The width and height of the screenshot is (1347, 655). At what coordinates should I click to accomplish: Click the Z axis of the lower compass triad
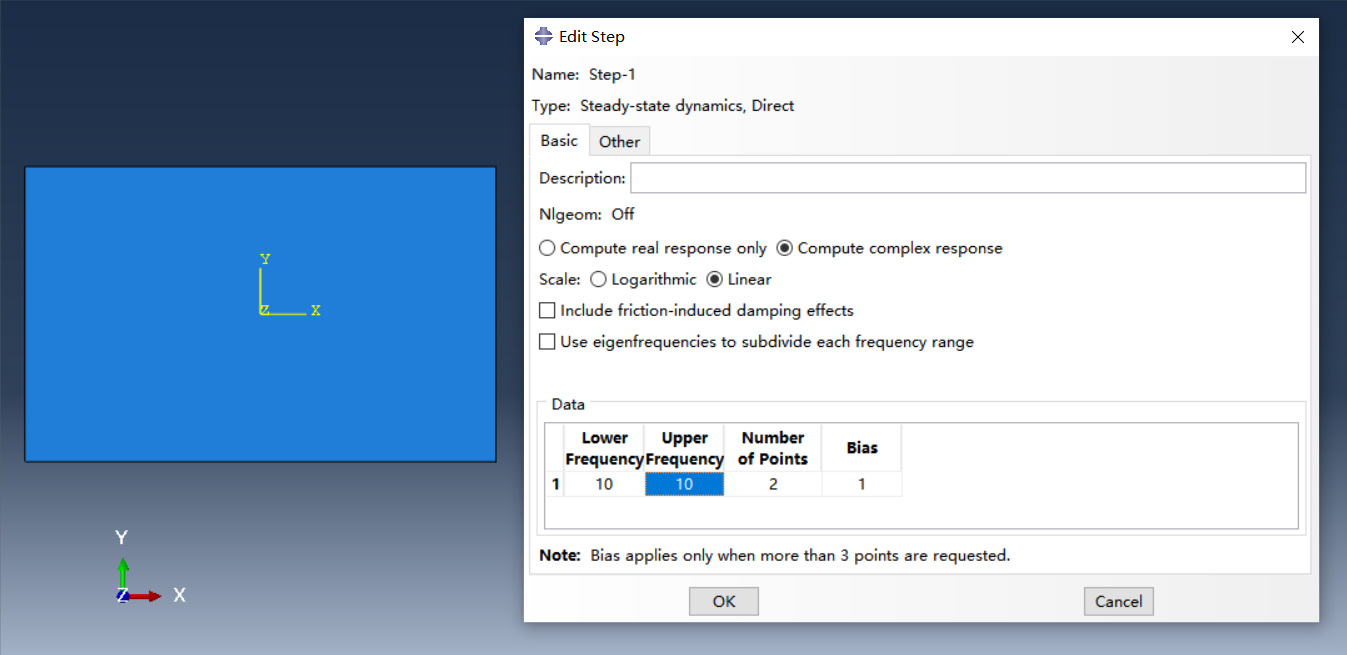(x=122, y=595)
